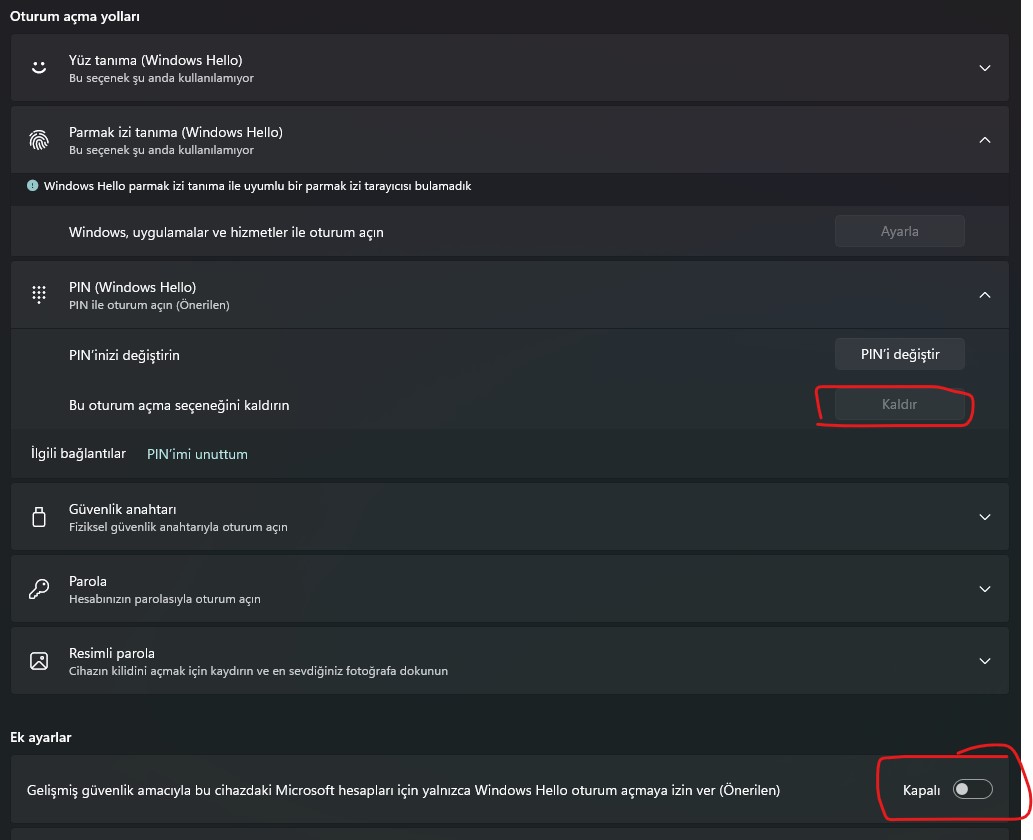
Task: Click the Resimli parola picture icon
Action: coord(39,661)
